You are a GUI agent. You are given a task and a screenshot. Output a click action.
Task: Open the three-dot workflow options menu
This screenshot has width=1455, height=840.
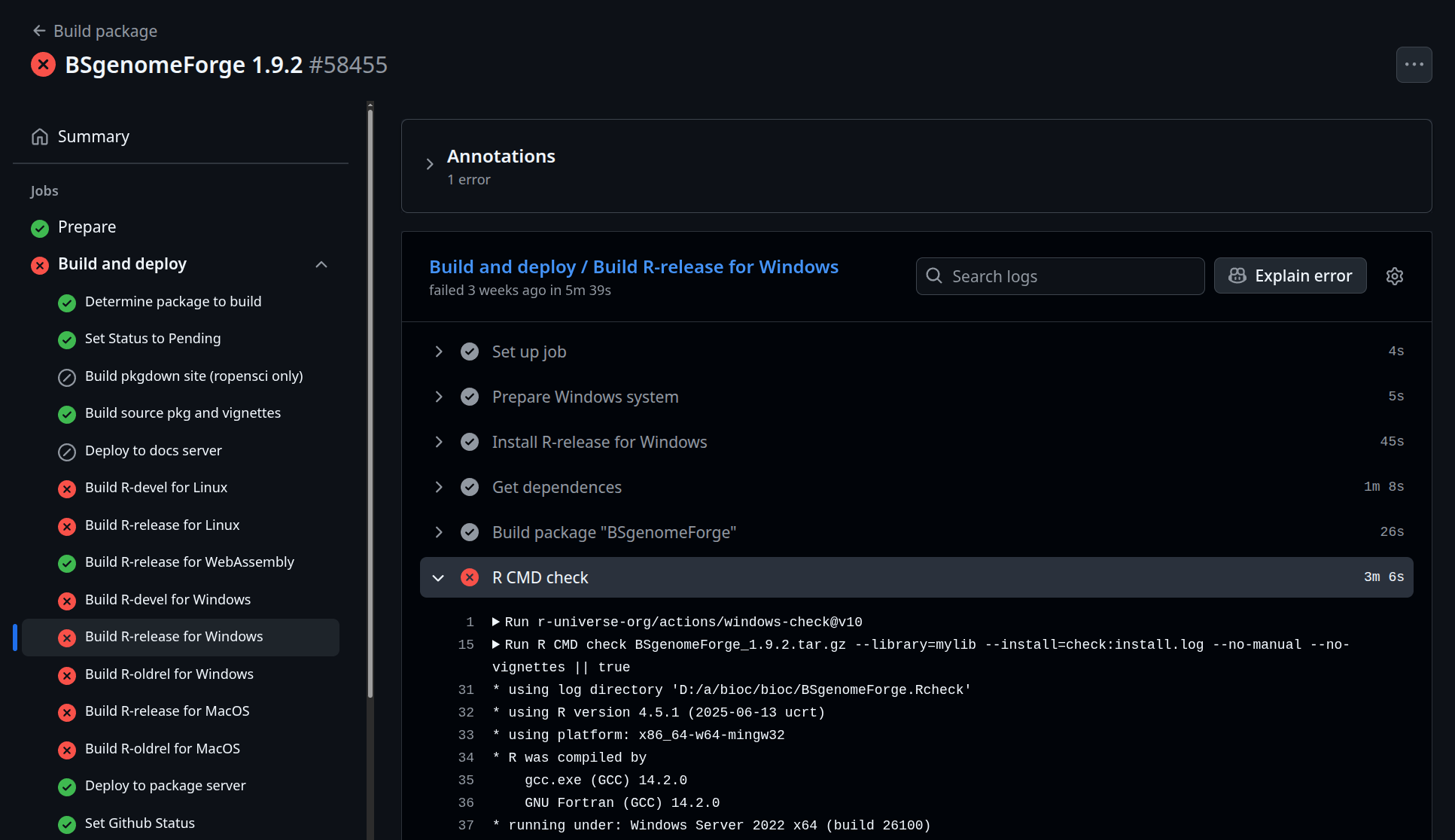(x=1414, y=65)
